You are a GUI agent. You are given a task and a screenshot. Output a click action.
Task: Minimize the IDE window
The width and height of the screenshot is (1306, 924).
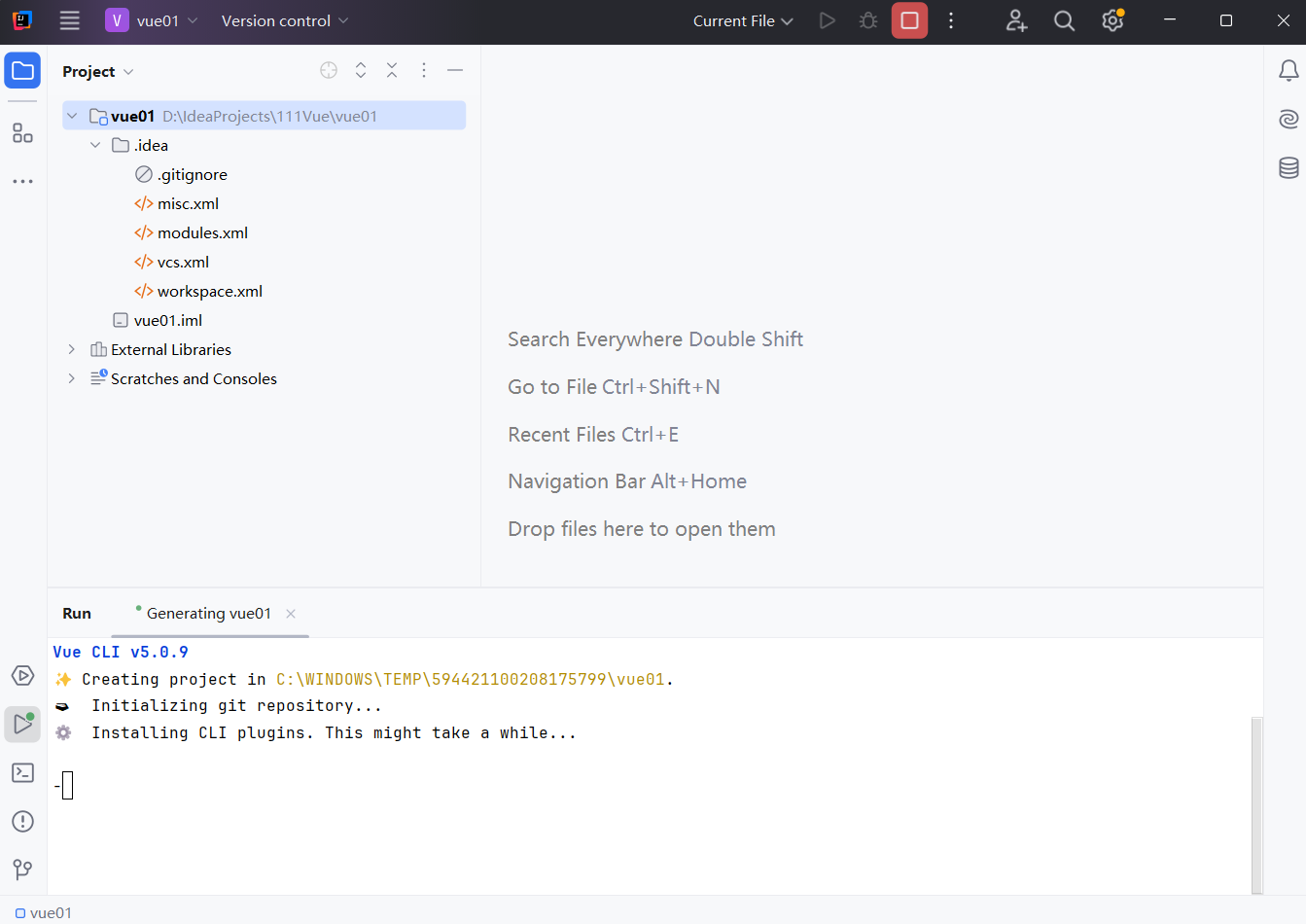pyautogui.click(x=1170, y=20)
